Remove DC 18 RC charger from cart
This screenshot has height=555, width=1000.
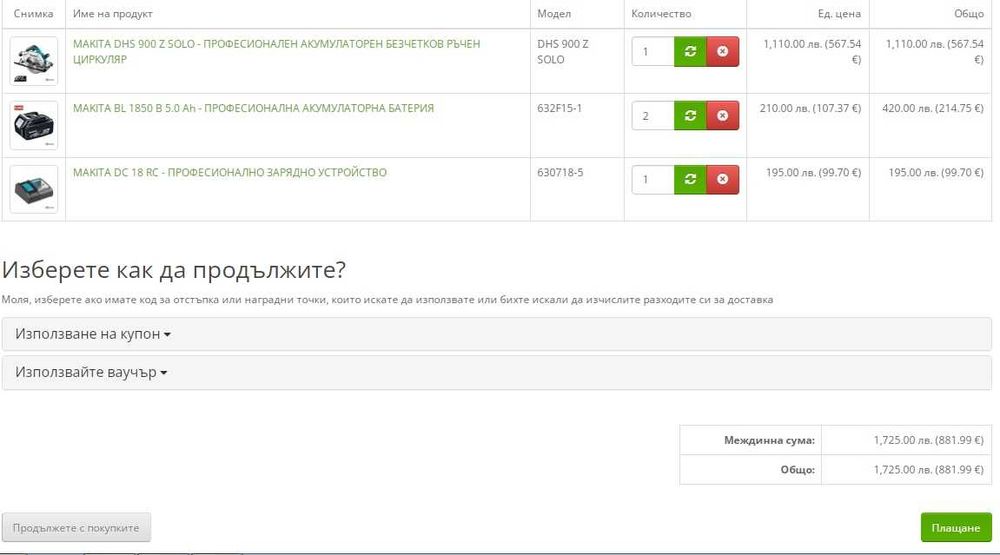click(x=723, y=179)
